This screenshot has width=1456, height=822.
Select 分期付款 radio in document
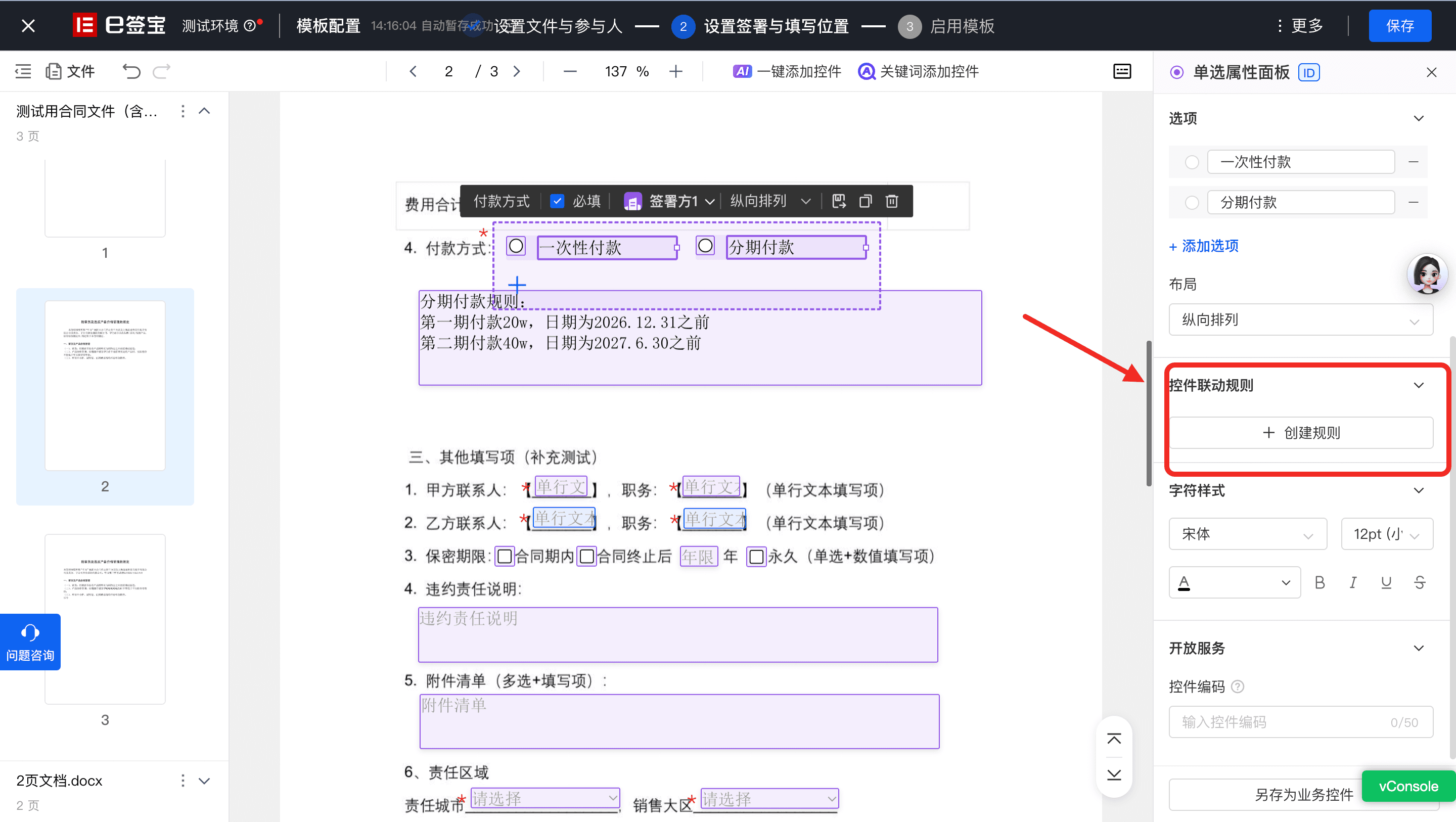pos(705,246)
